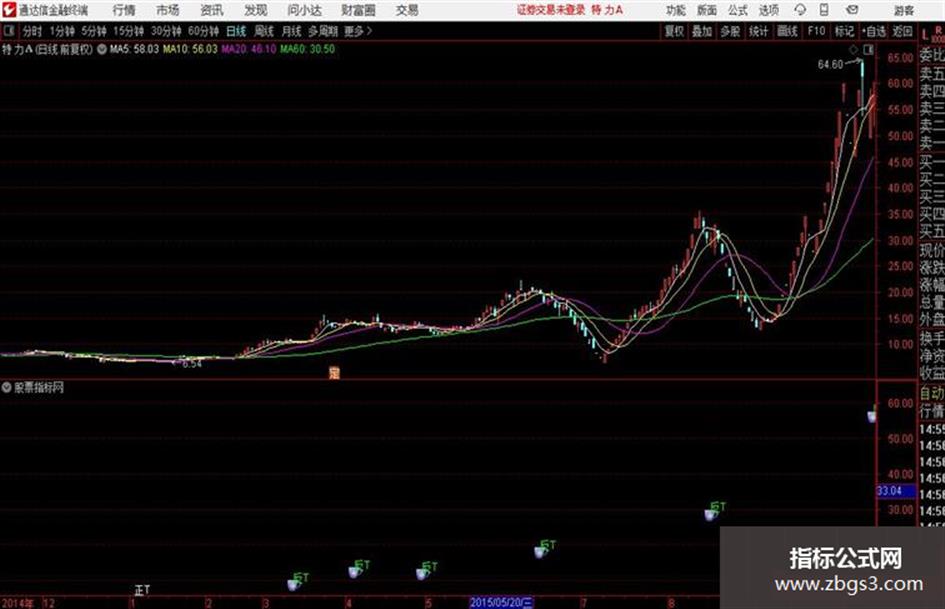Click the 33.04 indicator value box

coord(896,491)
